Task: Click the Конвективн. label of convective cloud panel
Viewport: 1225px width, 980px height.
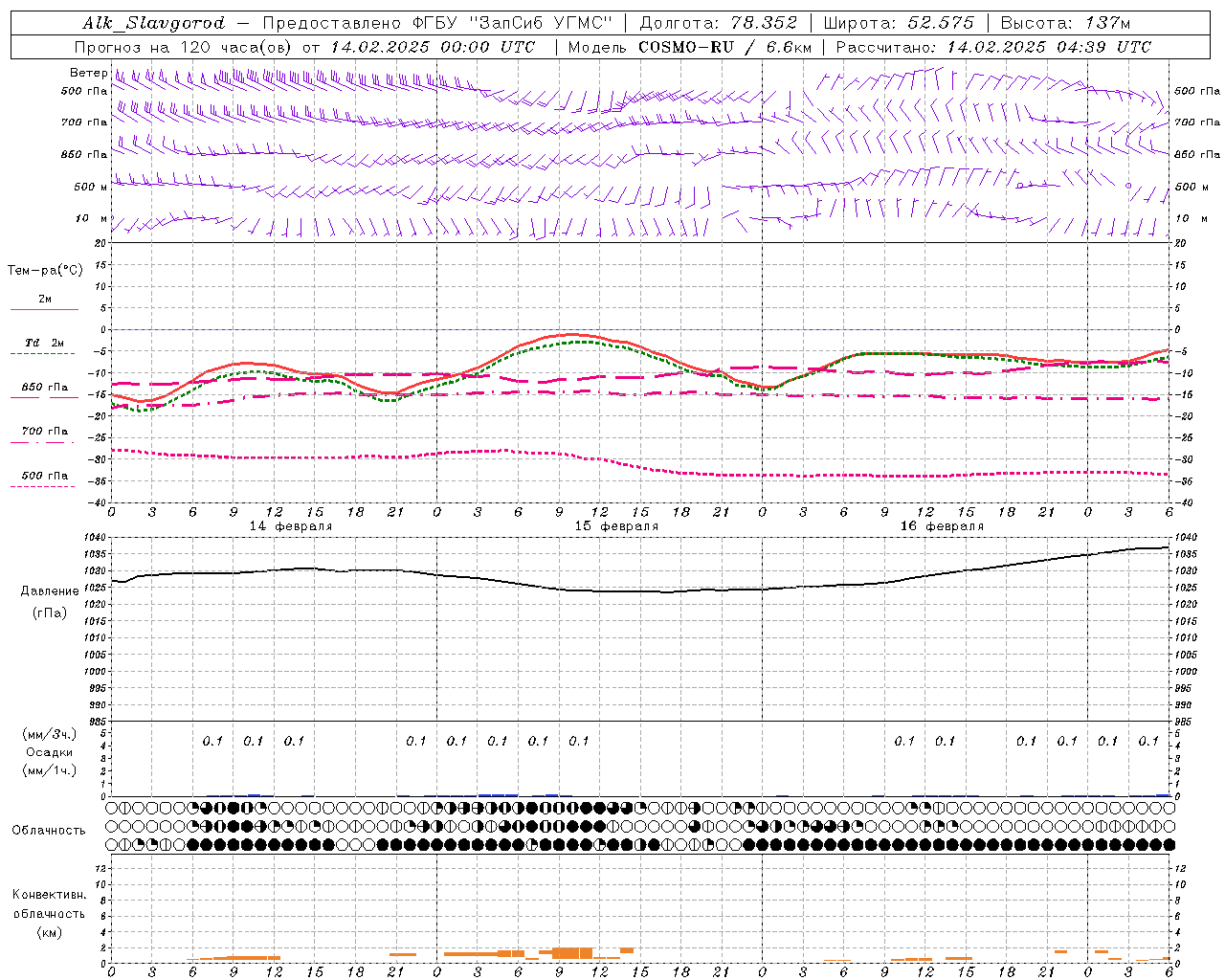Action: 49,895
